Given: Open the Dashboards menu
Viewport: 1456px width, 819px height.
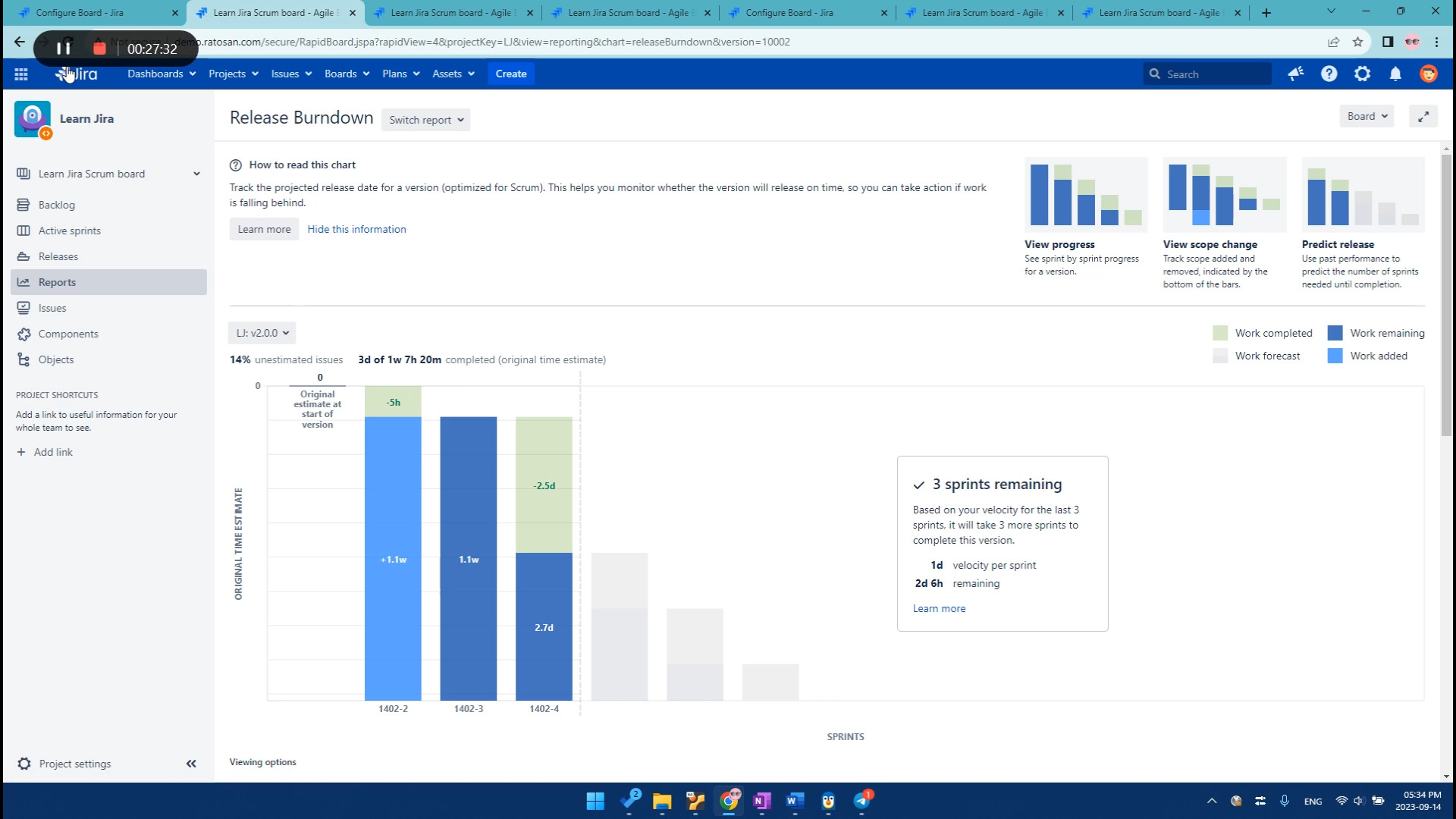Looking at the screenshot, I should (162, 74).
